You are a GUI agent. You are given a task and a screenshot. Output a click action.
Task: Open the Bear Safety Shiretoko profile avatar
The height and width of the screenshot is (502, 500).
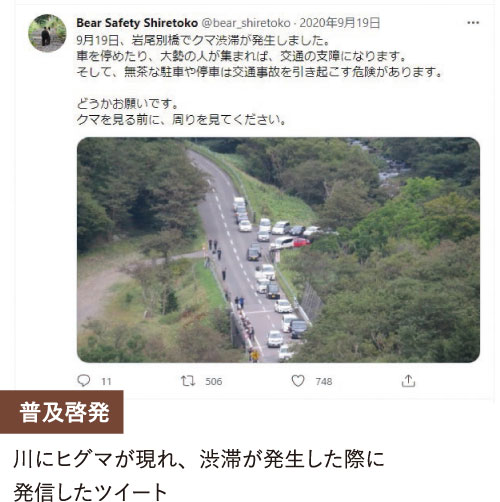pyautogui.click(x=47, y=33)
